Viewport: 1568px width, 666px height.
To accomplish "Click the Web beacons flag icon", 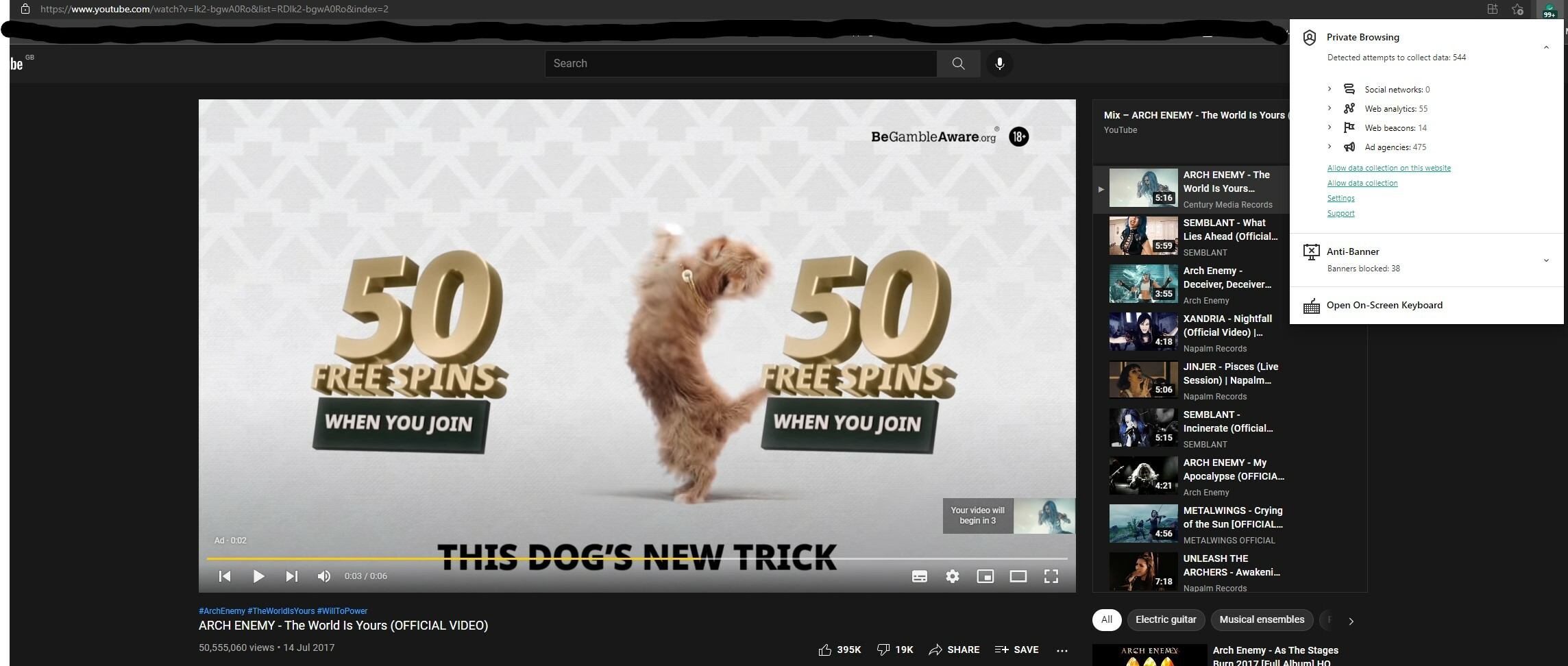I will 1349,127.
